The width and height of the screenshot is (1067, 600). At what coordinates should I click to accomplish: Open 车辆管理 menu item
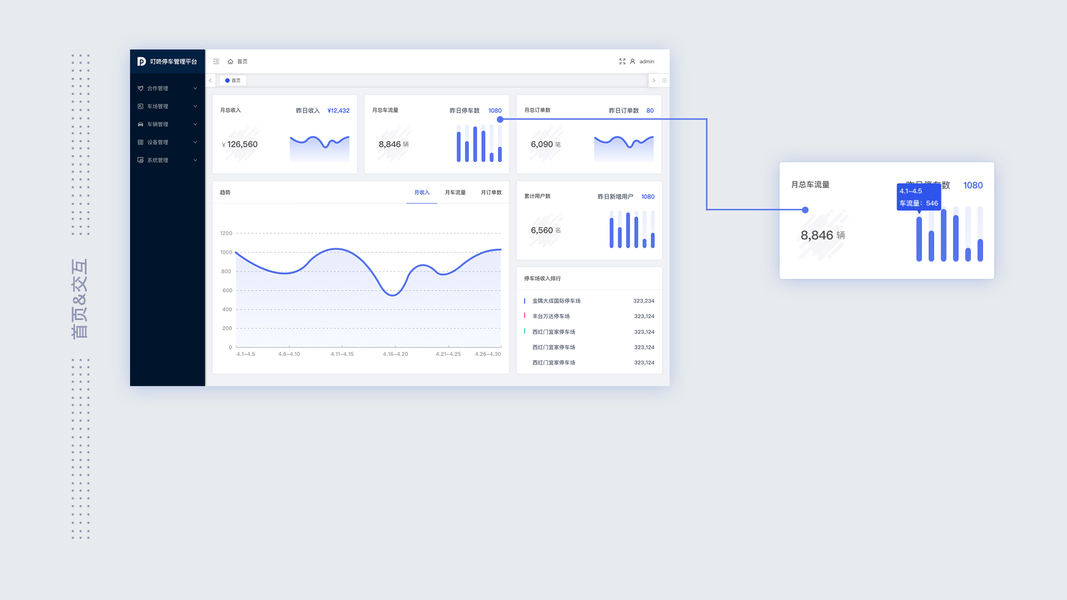(167, 124)
